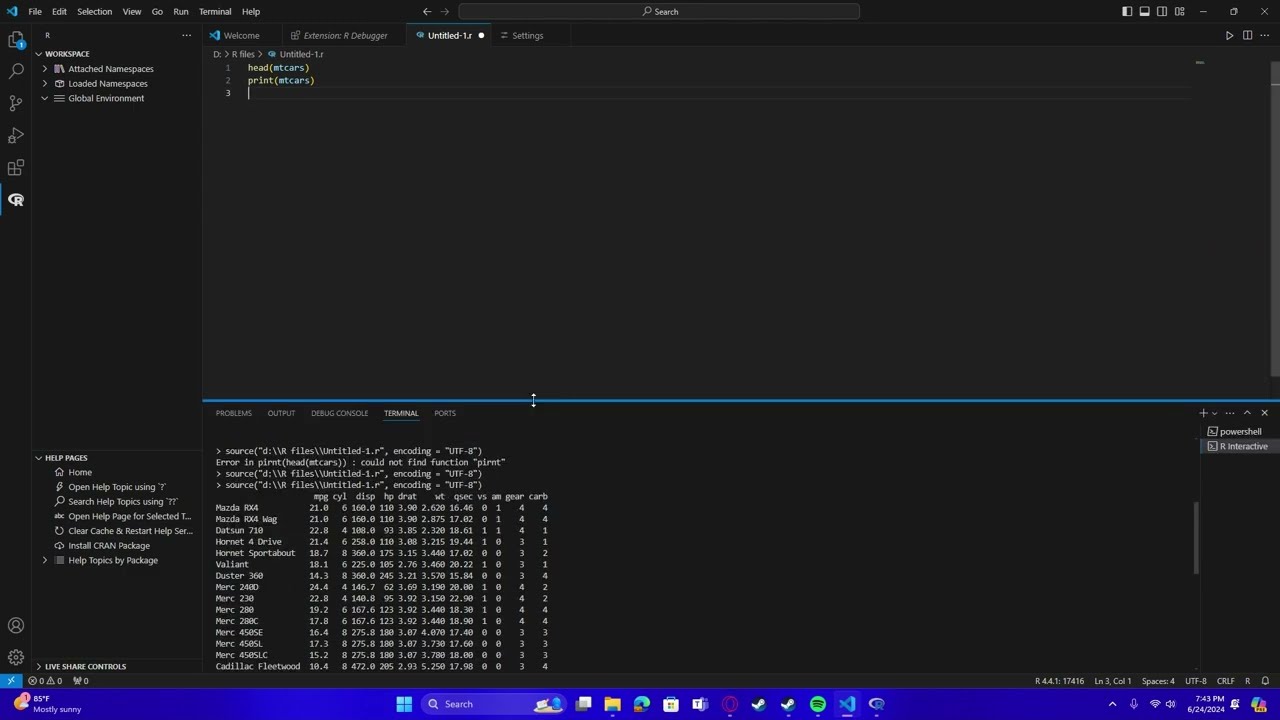Open Spotify from the taskbar

[x=817, y=704]
